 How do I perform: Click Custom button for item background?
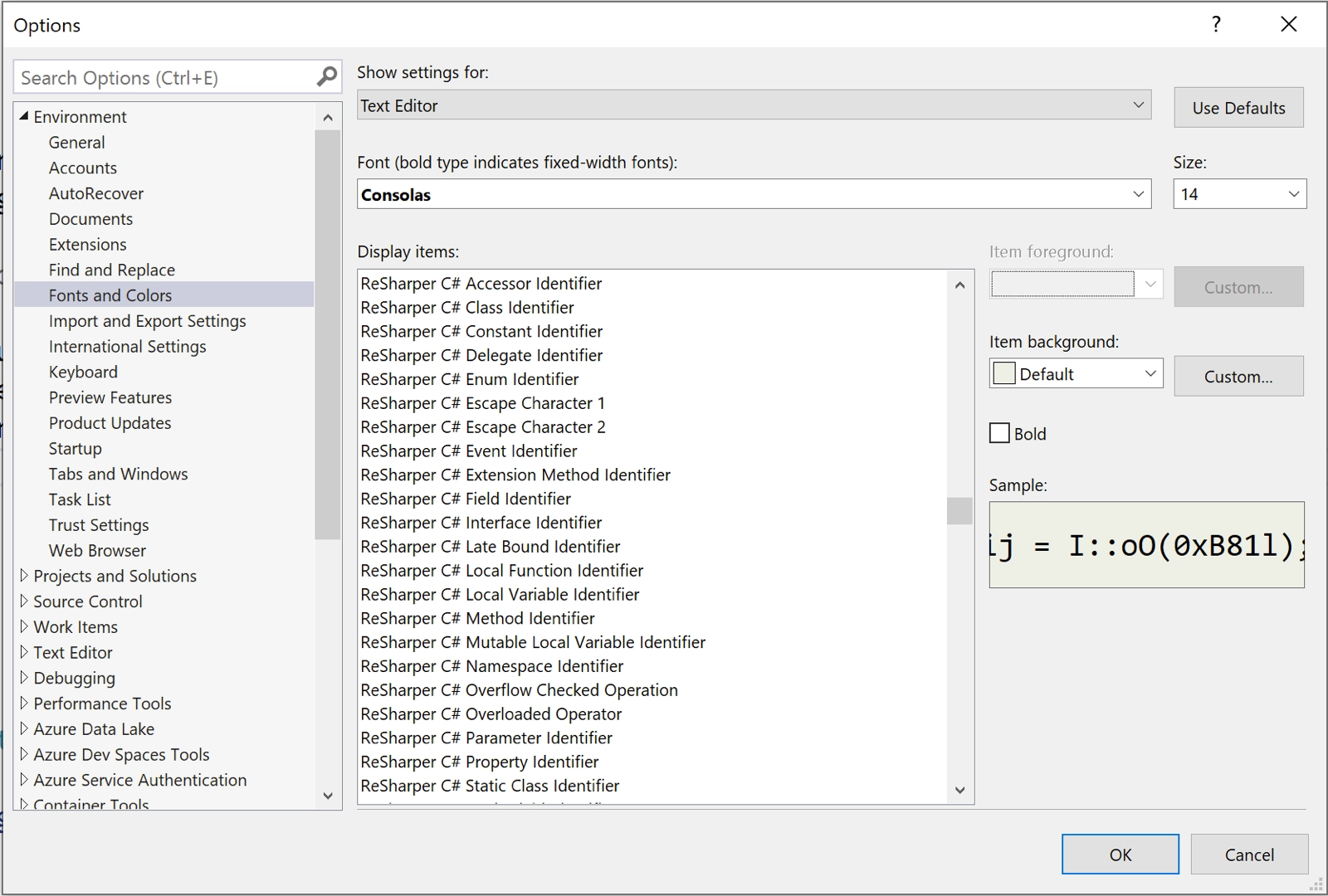click(1238, 377)
